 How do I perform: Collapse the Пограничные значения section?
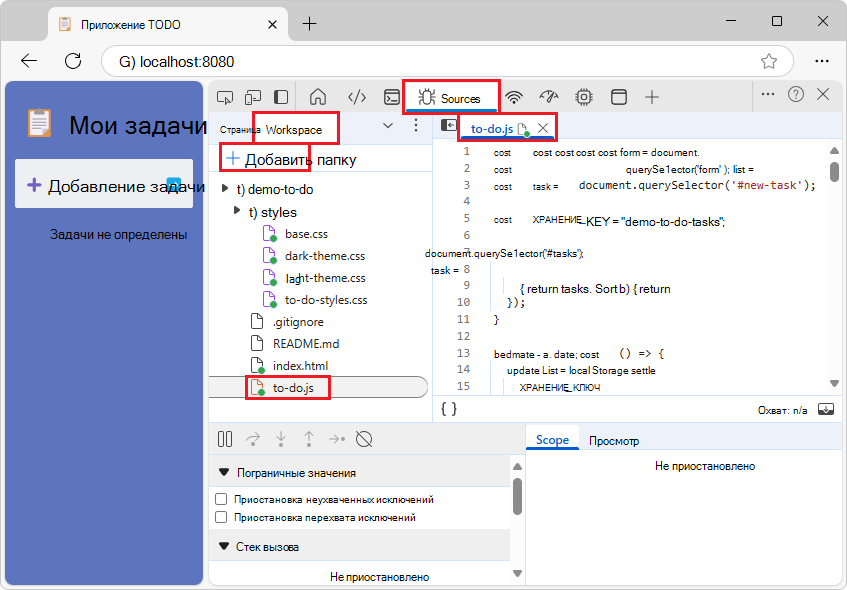[224, 472]
